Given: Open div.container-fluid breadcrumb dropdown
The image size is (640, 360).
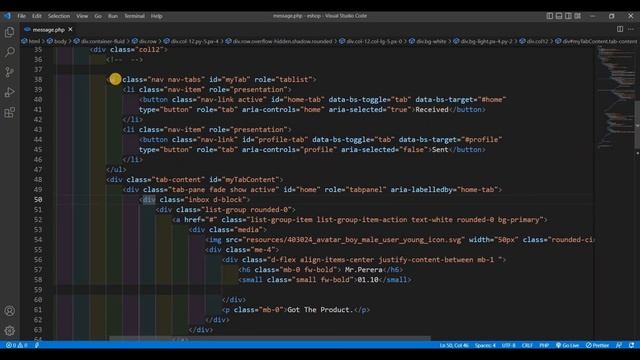Looking at the screenshot, I should [x=99, y=41].
